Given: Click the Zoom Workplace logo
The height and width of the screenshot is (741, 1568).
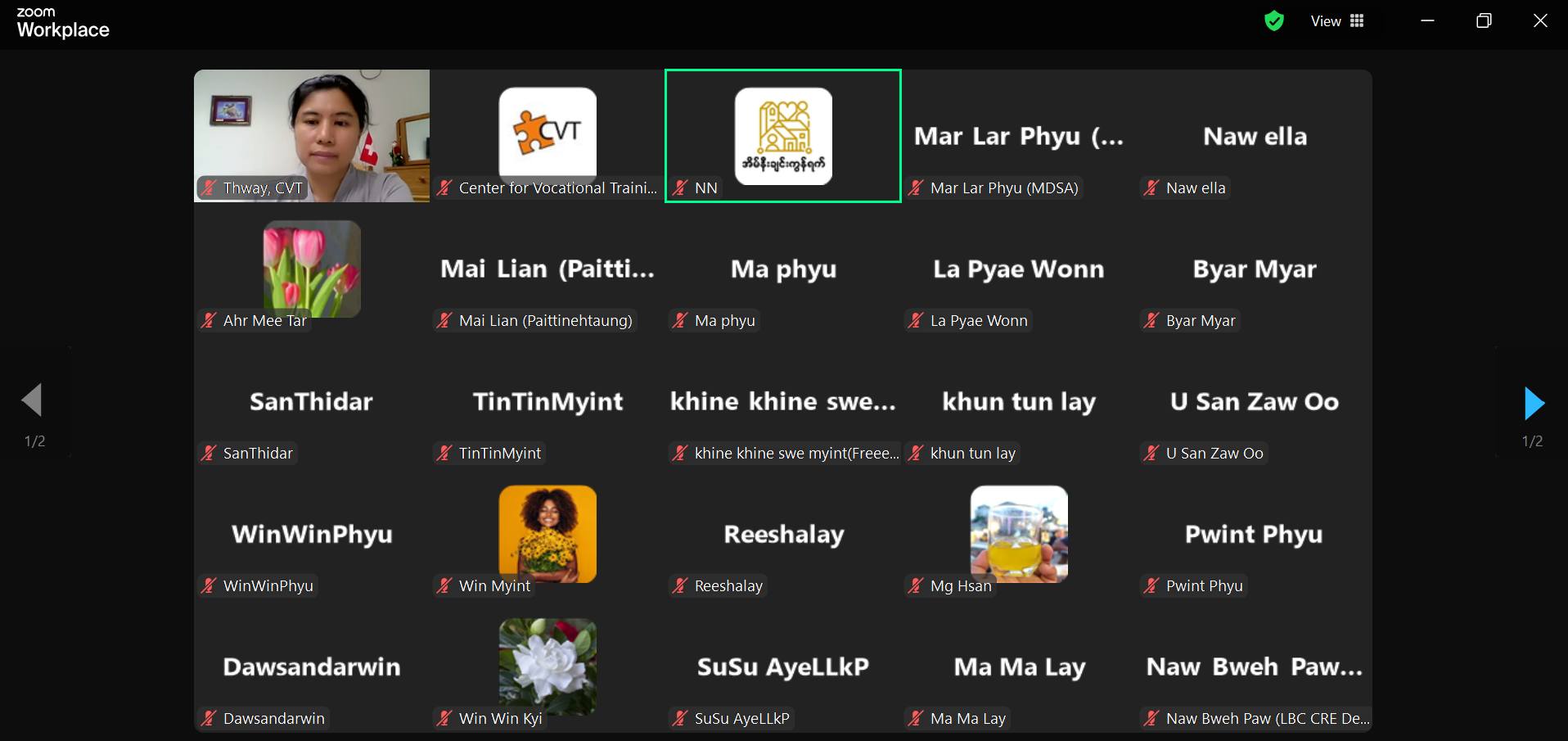Looking at the screenshot, I should pyautogui.click(x=63, y=22).
